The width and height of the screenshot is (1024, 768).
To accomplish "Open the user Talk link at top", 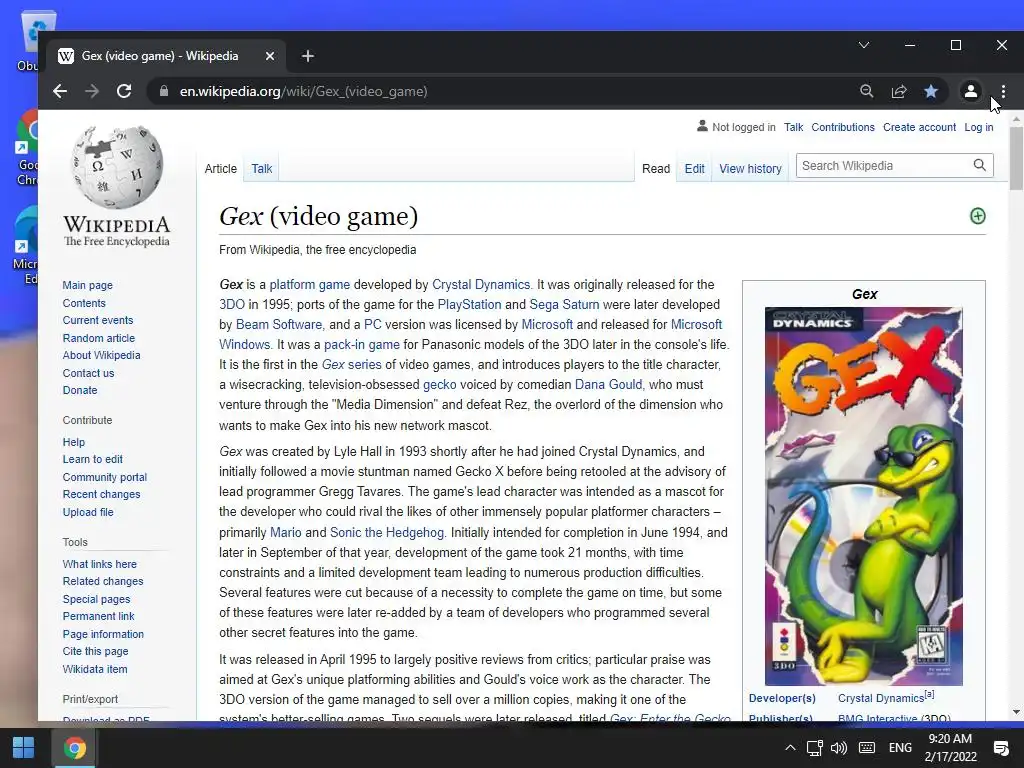I will click(x=793, y=127).
